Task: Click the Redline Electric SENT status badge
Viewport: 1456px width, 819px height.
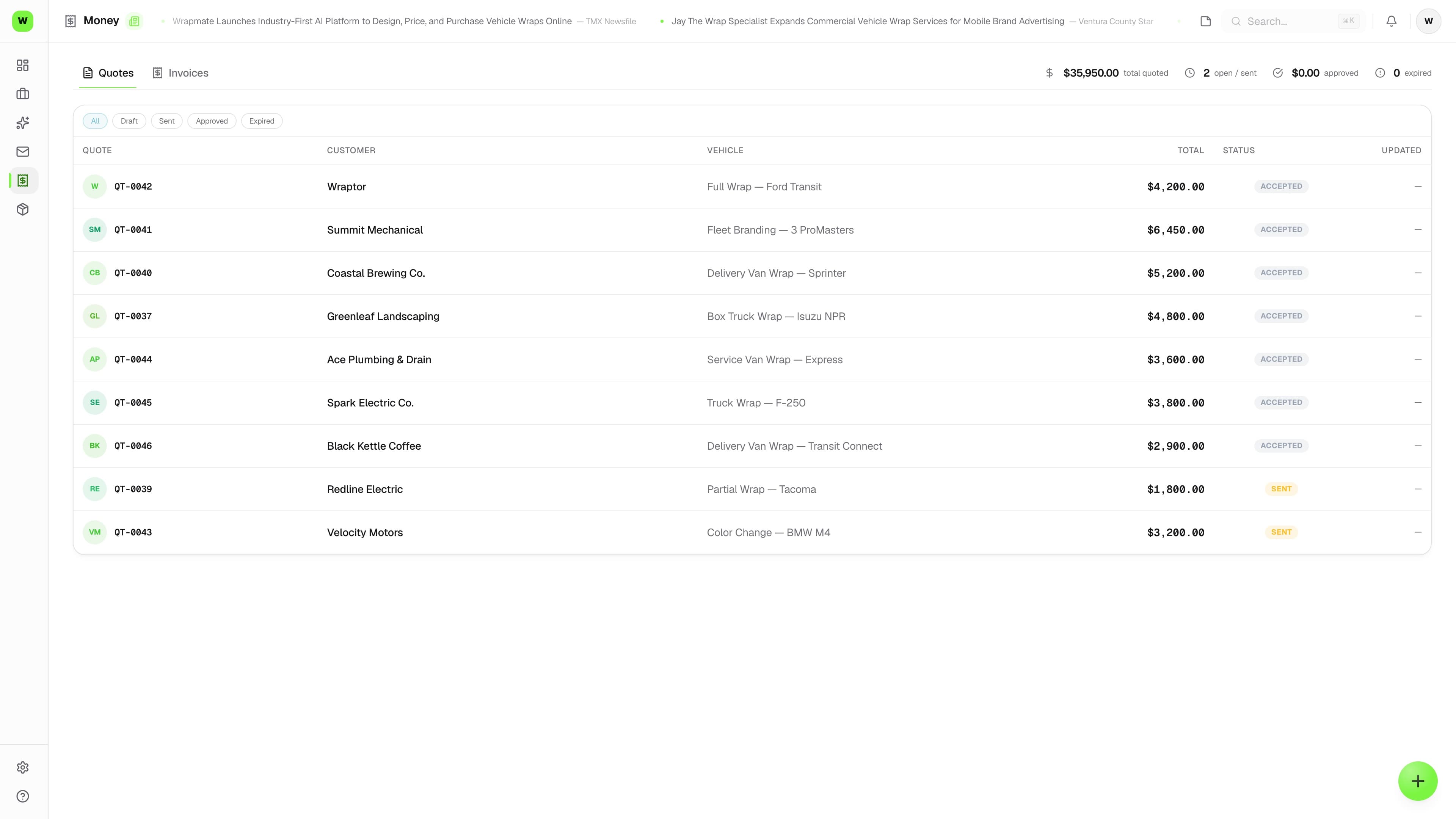Action: 1281,489
